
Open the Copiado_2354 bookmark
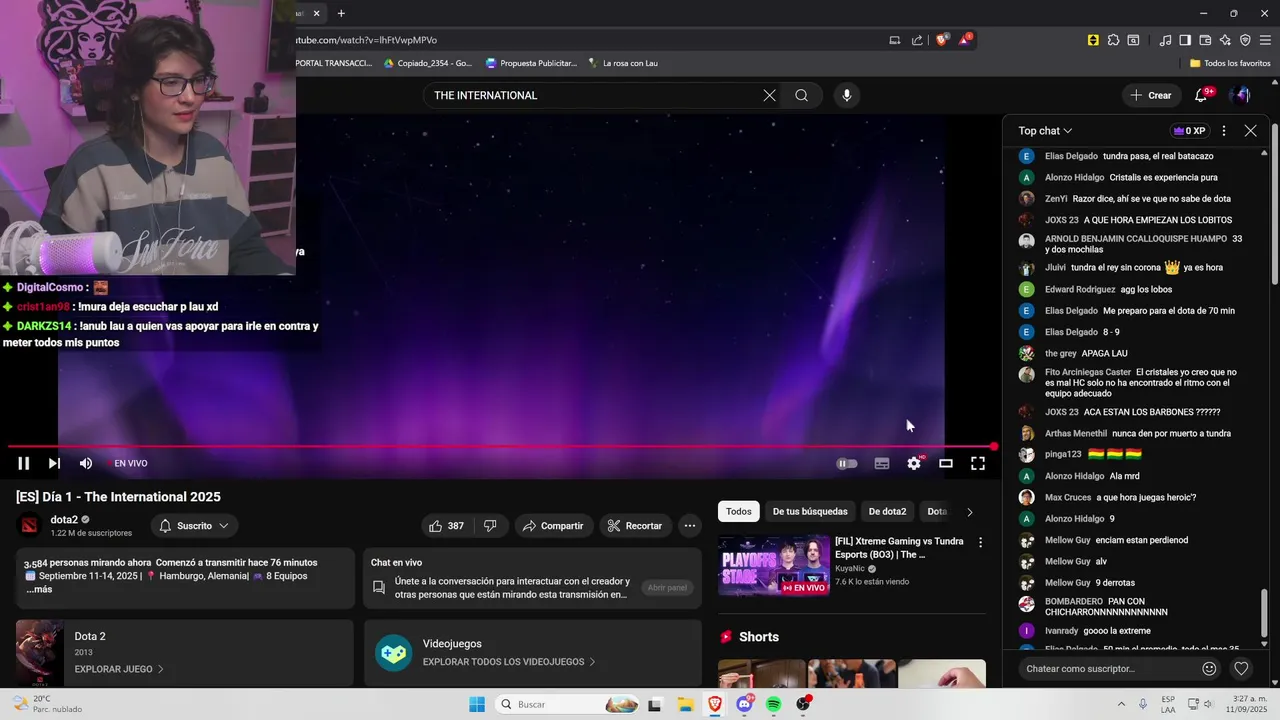click(427, 63)
